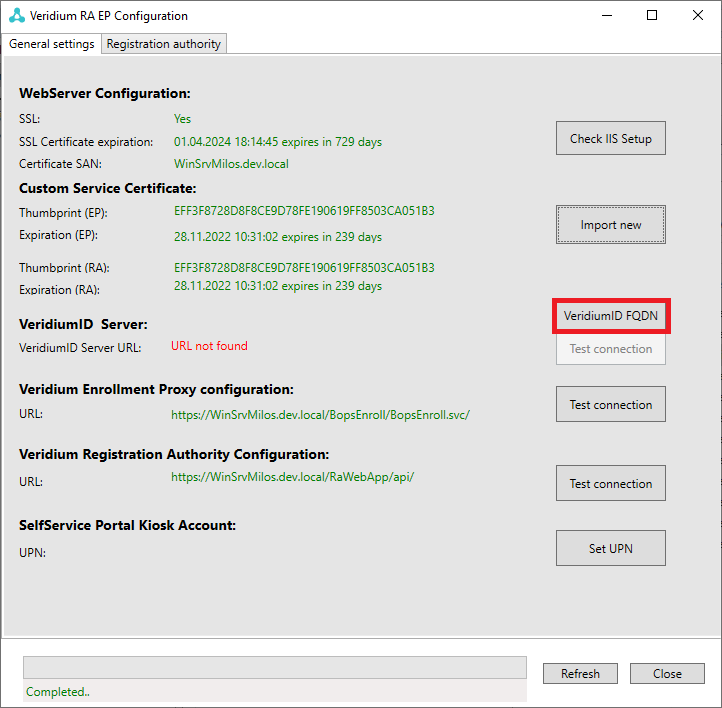Click the BopsEnroll.svc URL text

[x=320, y=415]
